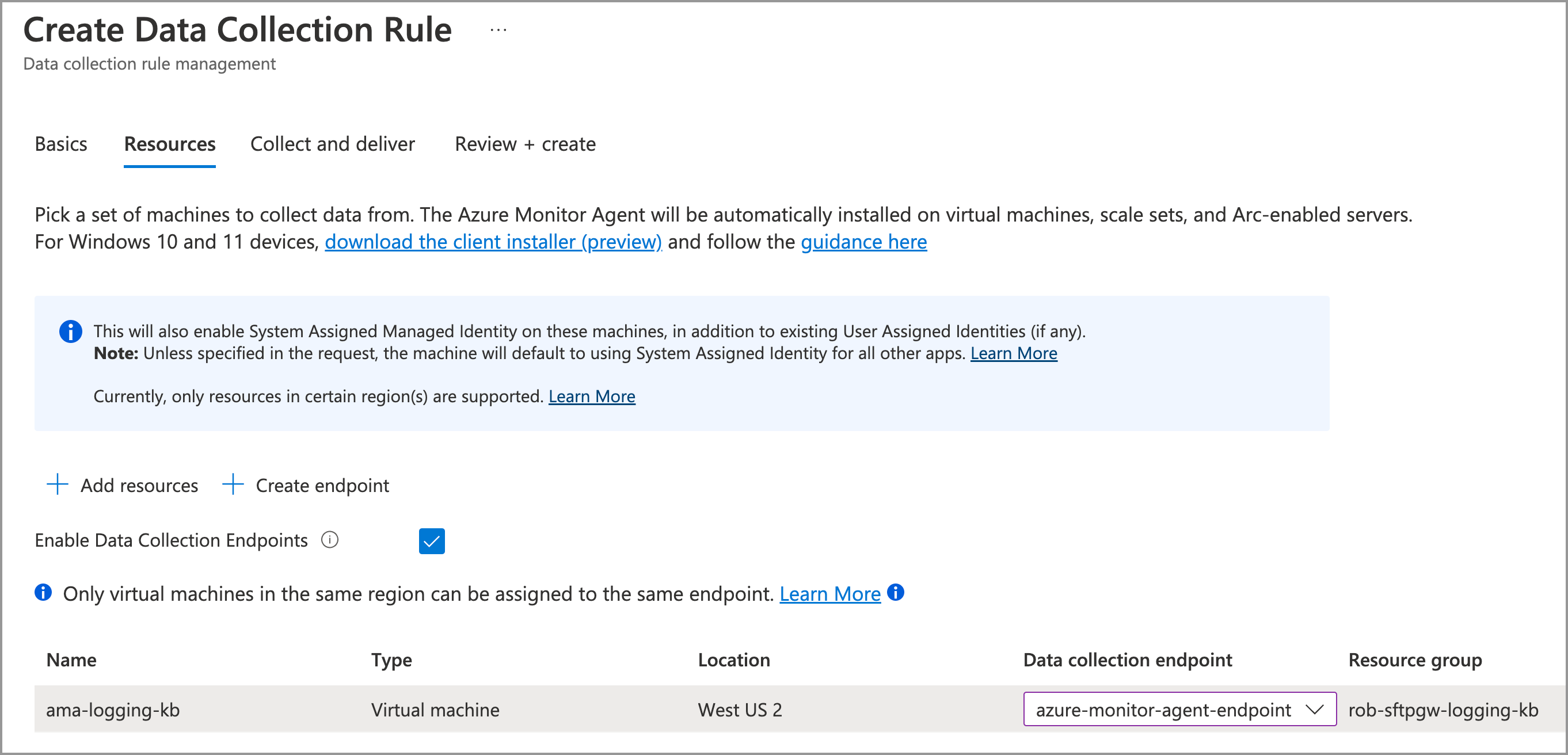
Task: Open the ellipsis menu beside the page title
Action: tap(498, 30)
